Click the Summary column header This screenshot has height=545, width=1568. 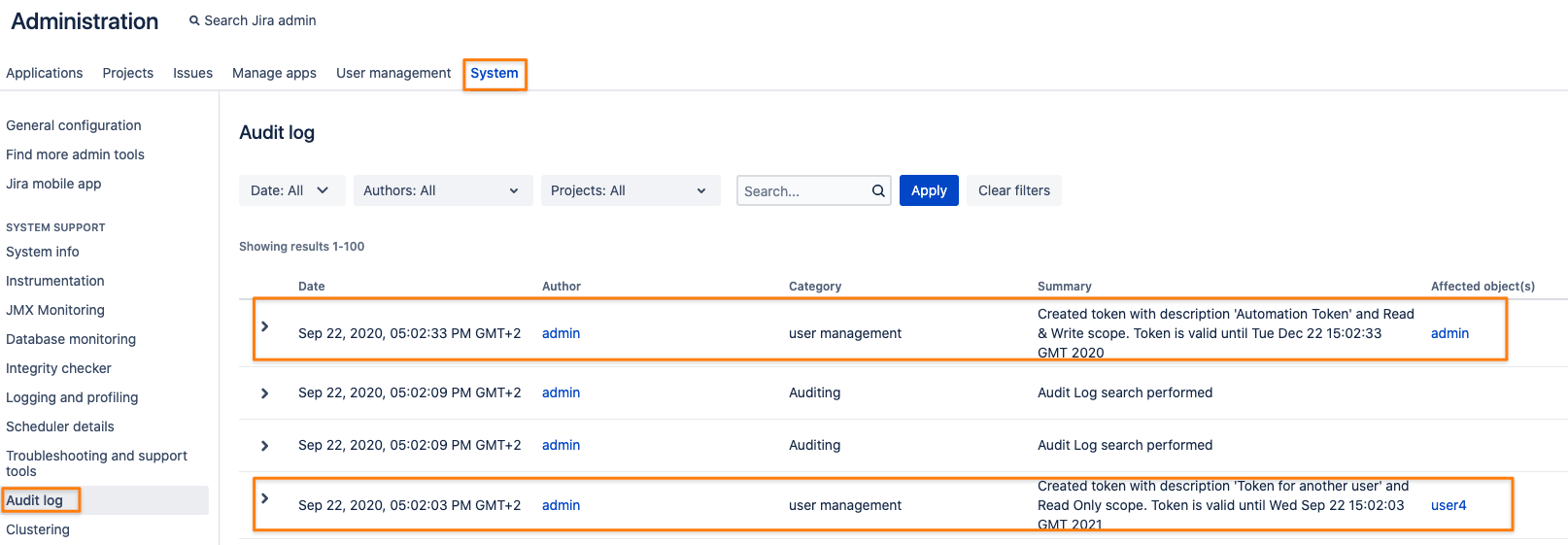point(1065,287)
